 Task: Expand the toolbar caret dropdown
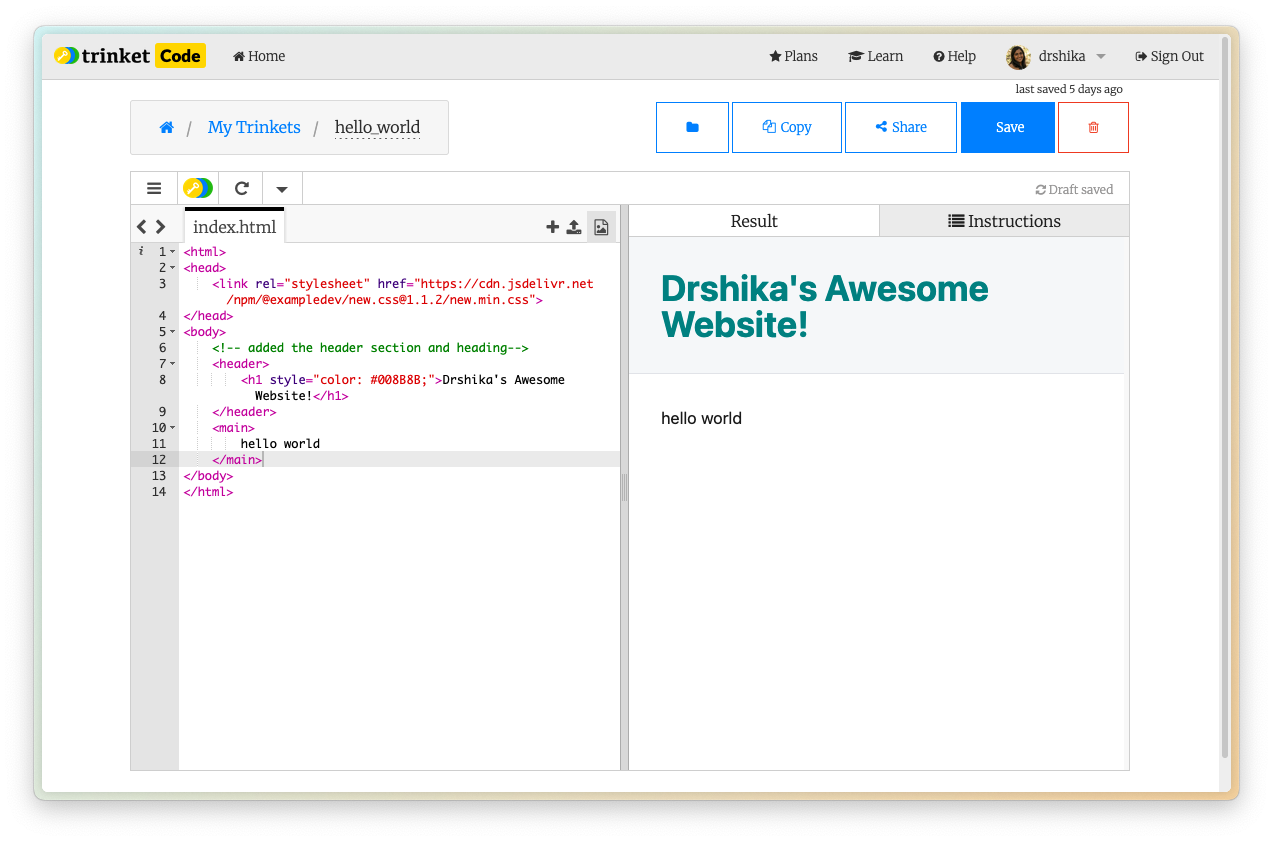coord(282,188)
